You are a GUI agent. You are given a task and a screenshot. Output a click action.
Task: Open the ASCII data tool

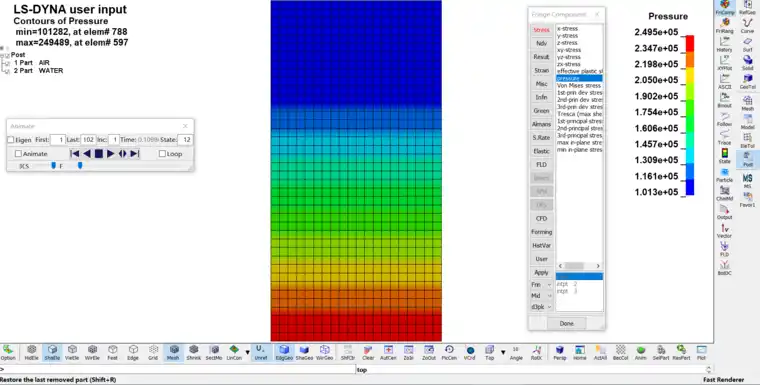pyautogui.click(x=725, y=81)
